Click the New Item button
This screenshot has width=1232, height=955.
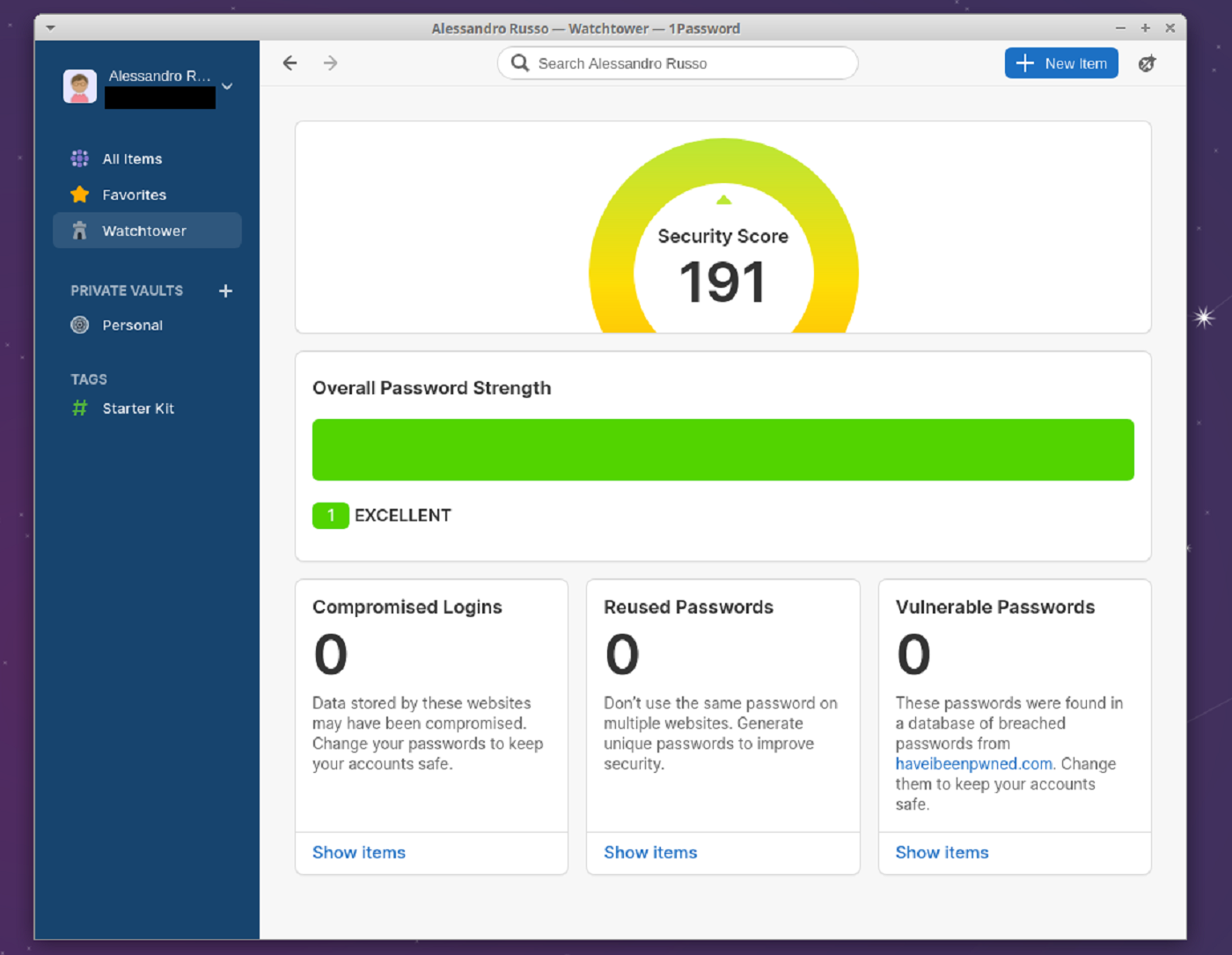[1061, 62]
